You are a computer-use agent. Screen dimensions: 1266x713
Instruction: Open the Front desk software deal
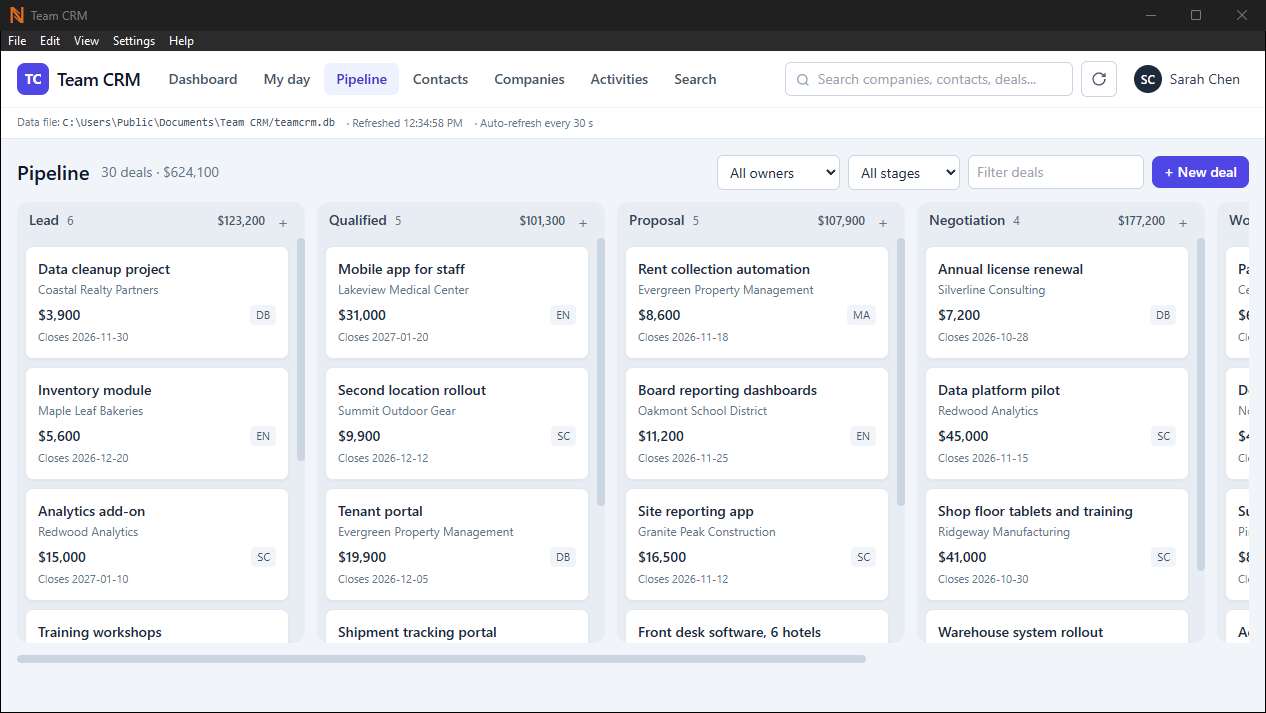757,627
